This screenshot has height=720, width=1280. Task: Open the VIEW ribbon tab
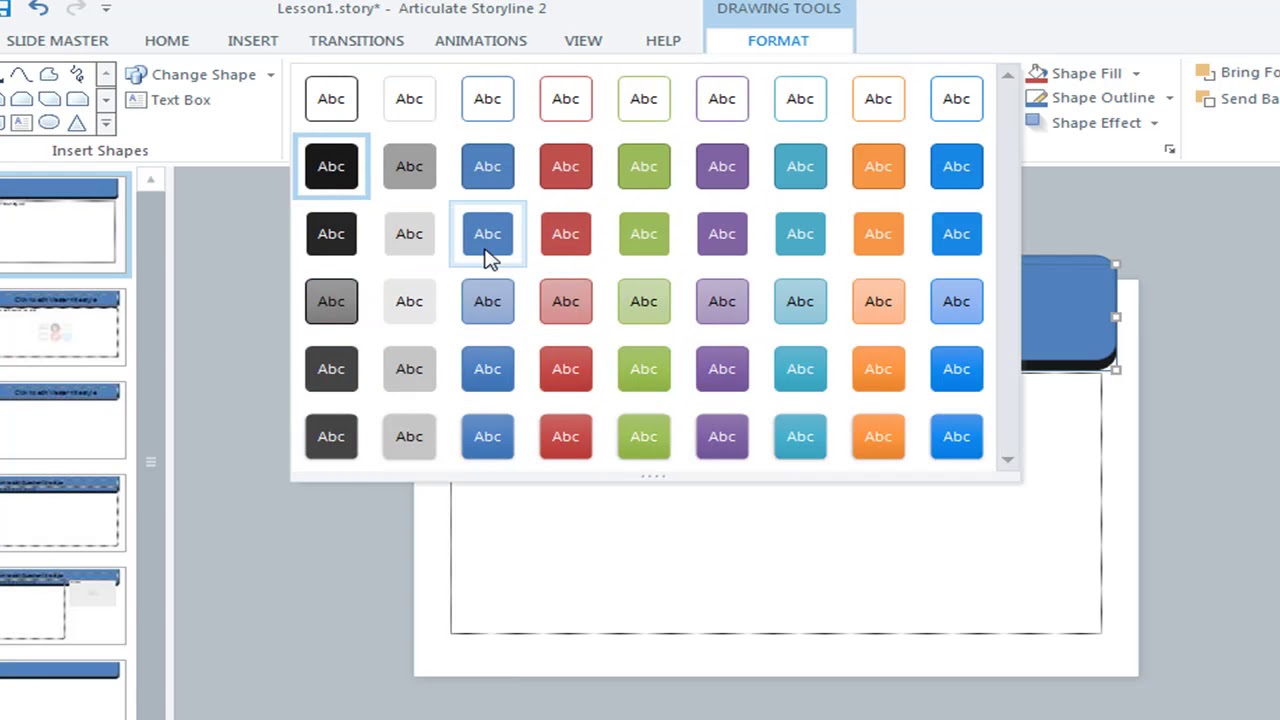[583, 41]
